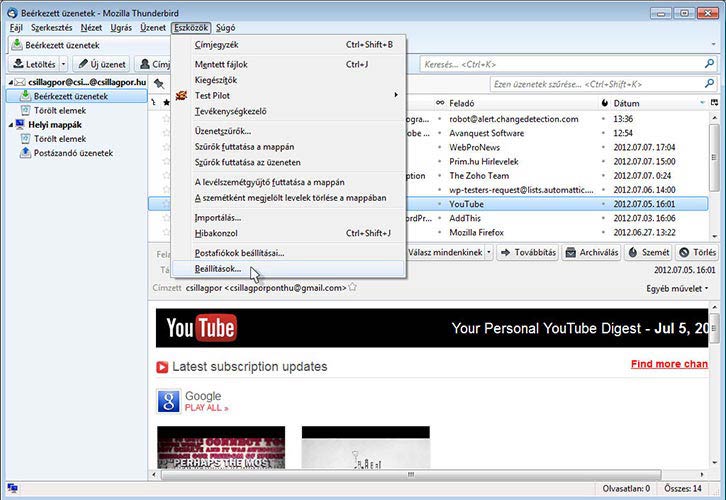Click the Letöltés get mail button

36,64
